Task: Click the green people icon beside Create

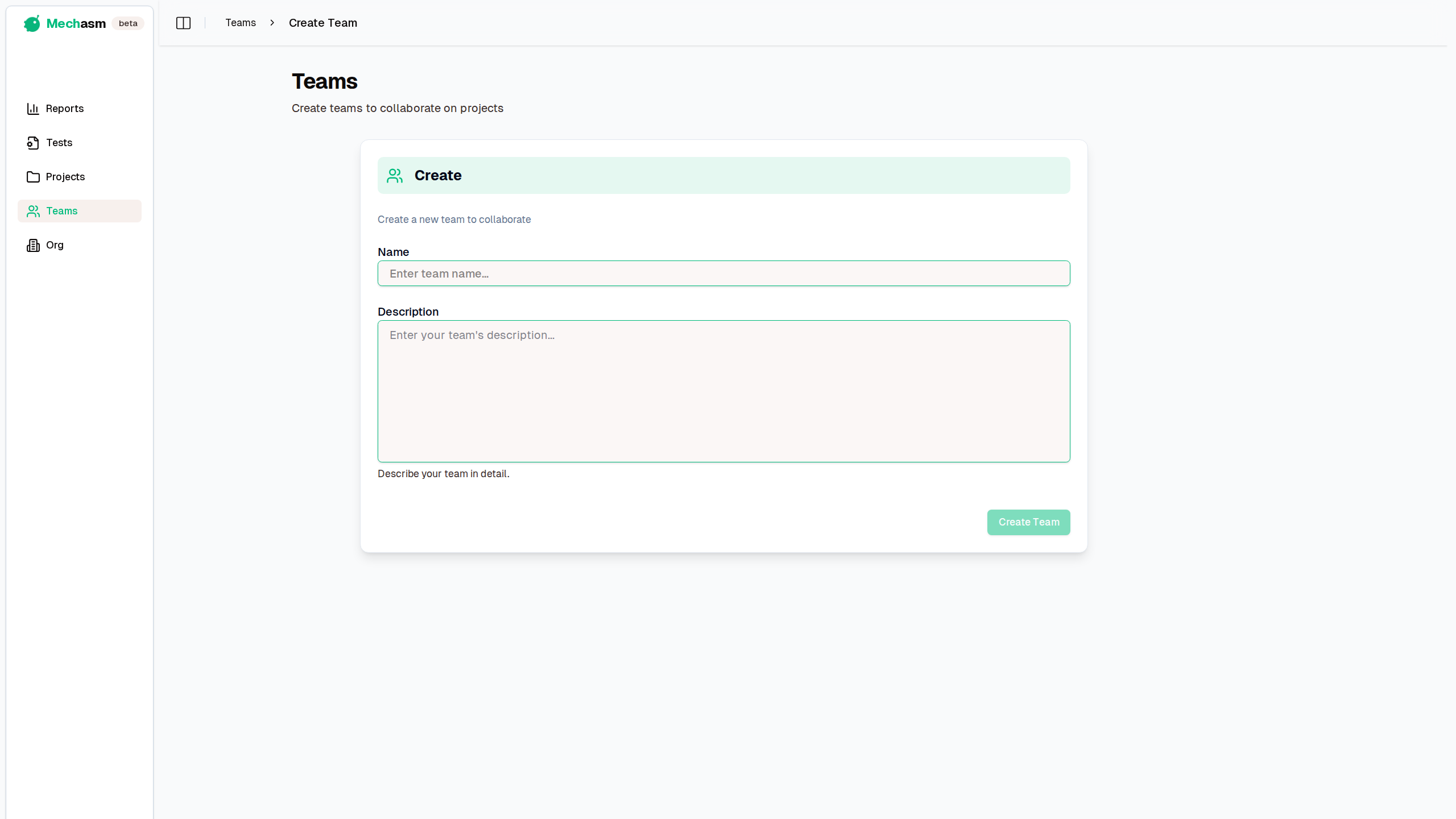Action: click(x=395, y=175)
